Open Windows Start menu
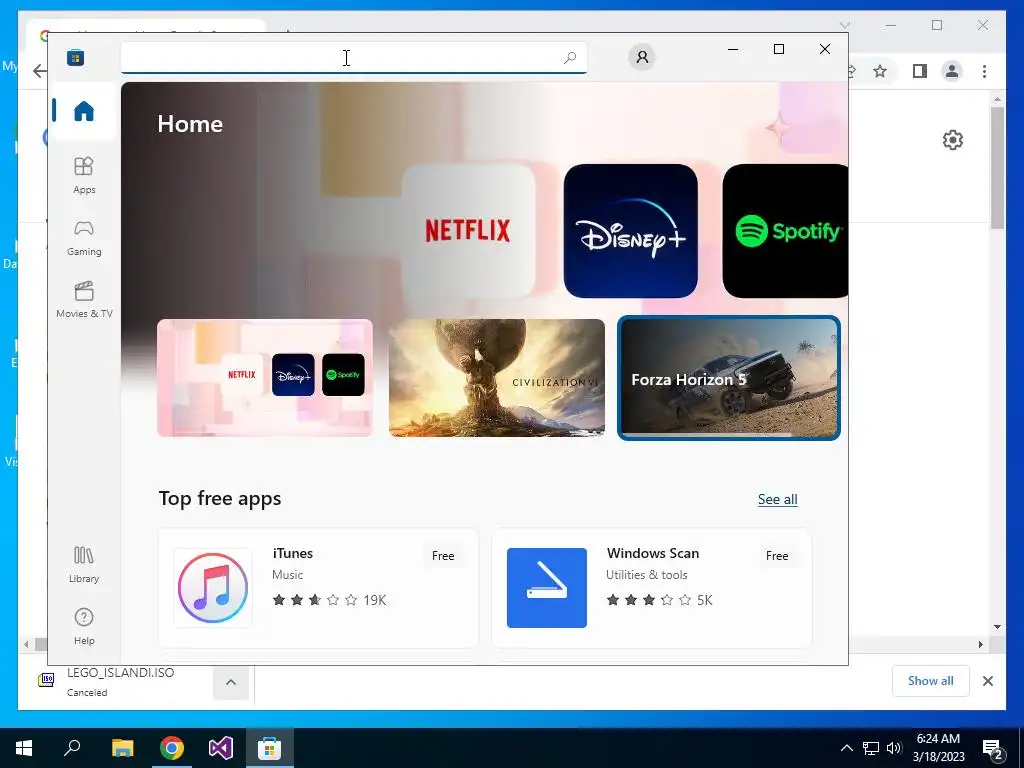The height and width of the screenshot is (768, 1024). 24,748
